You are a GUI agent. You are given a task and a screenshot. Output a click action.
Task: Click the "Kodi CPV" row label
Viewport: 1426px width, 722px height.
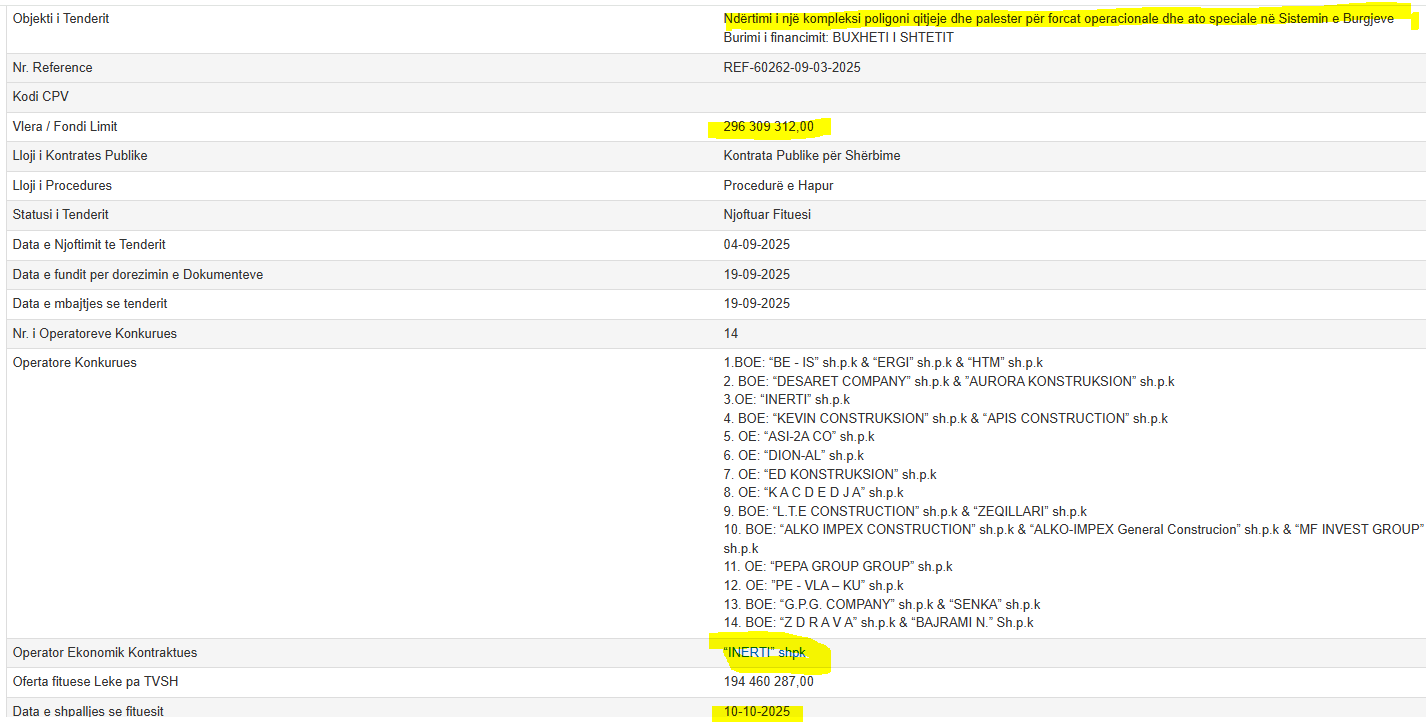pyautogui.click(x=41, y=97)
